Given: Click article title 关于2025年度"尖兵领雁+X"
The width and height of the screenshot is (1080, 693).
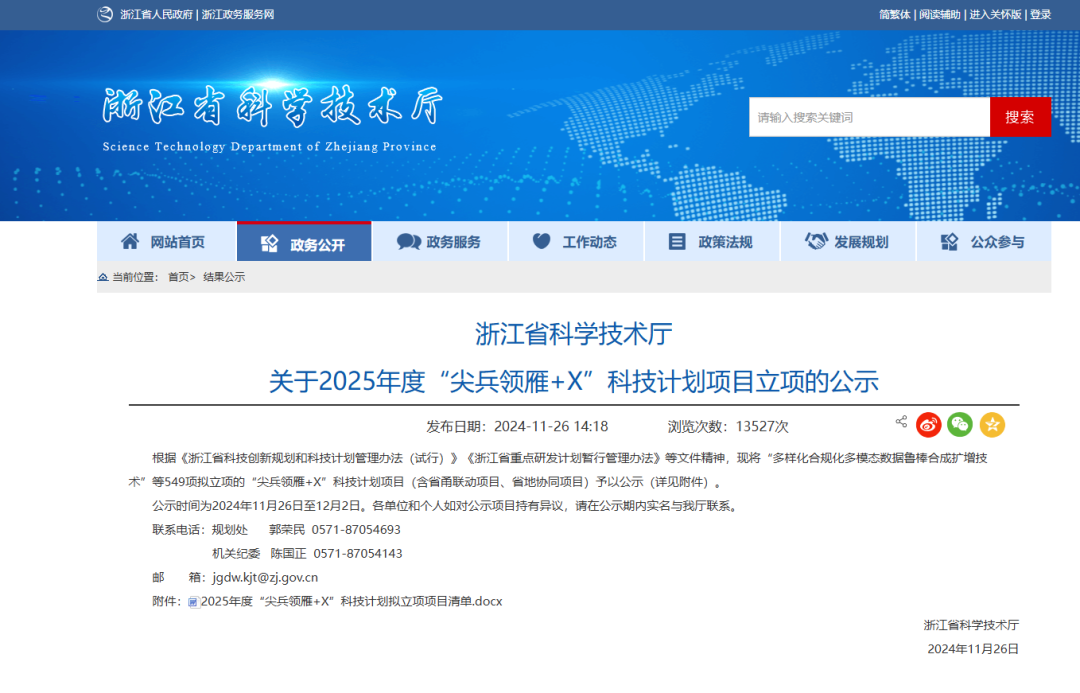Looking at the screenshot, I should 573,381.
